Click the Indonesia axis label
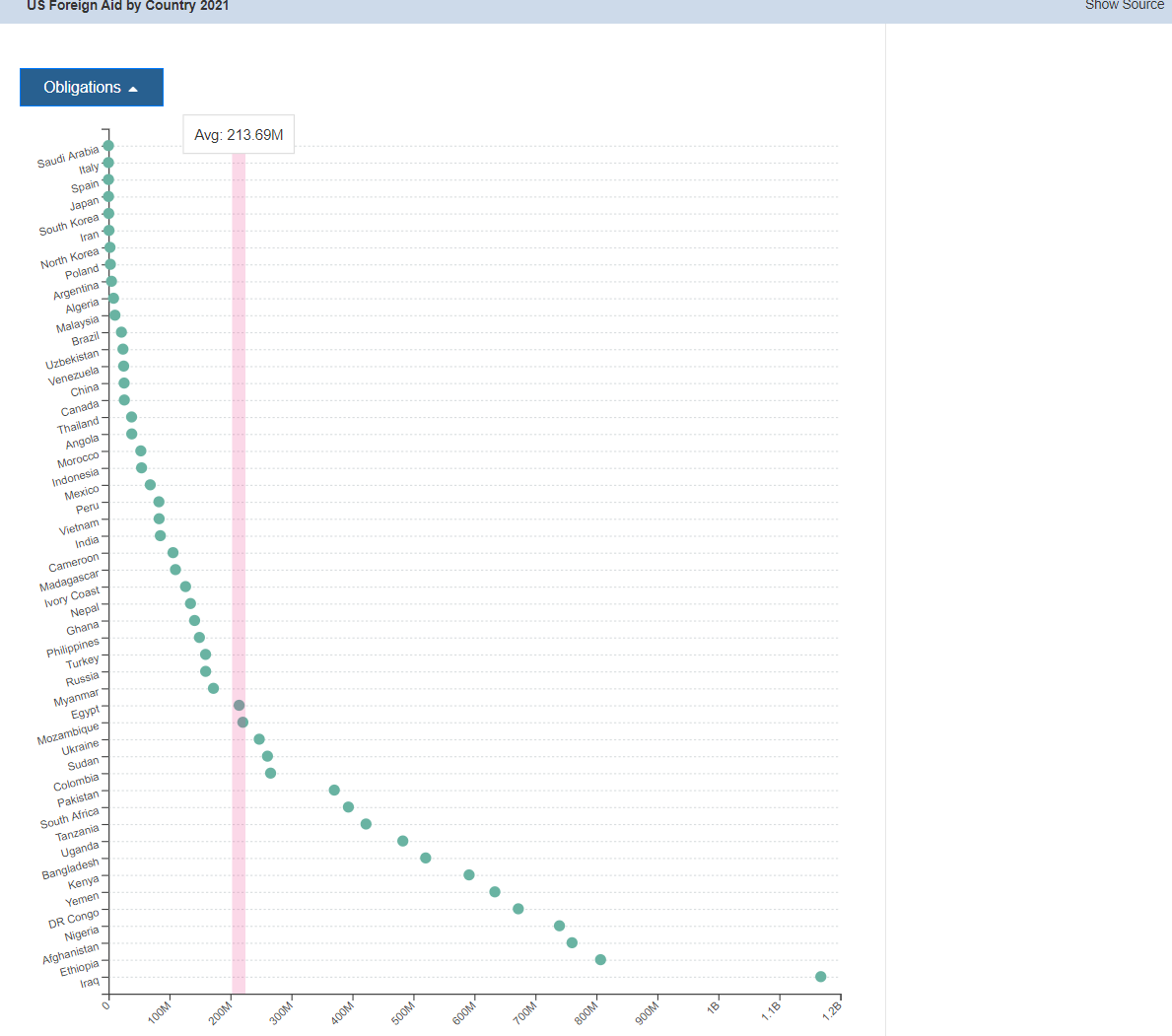Screen dimensions: 1172x1036 point(76,477)
